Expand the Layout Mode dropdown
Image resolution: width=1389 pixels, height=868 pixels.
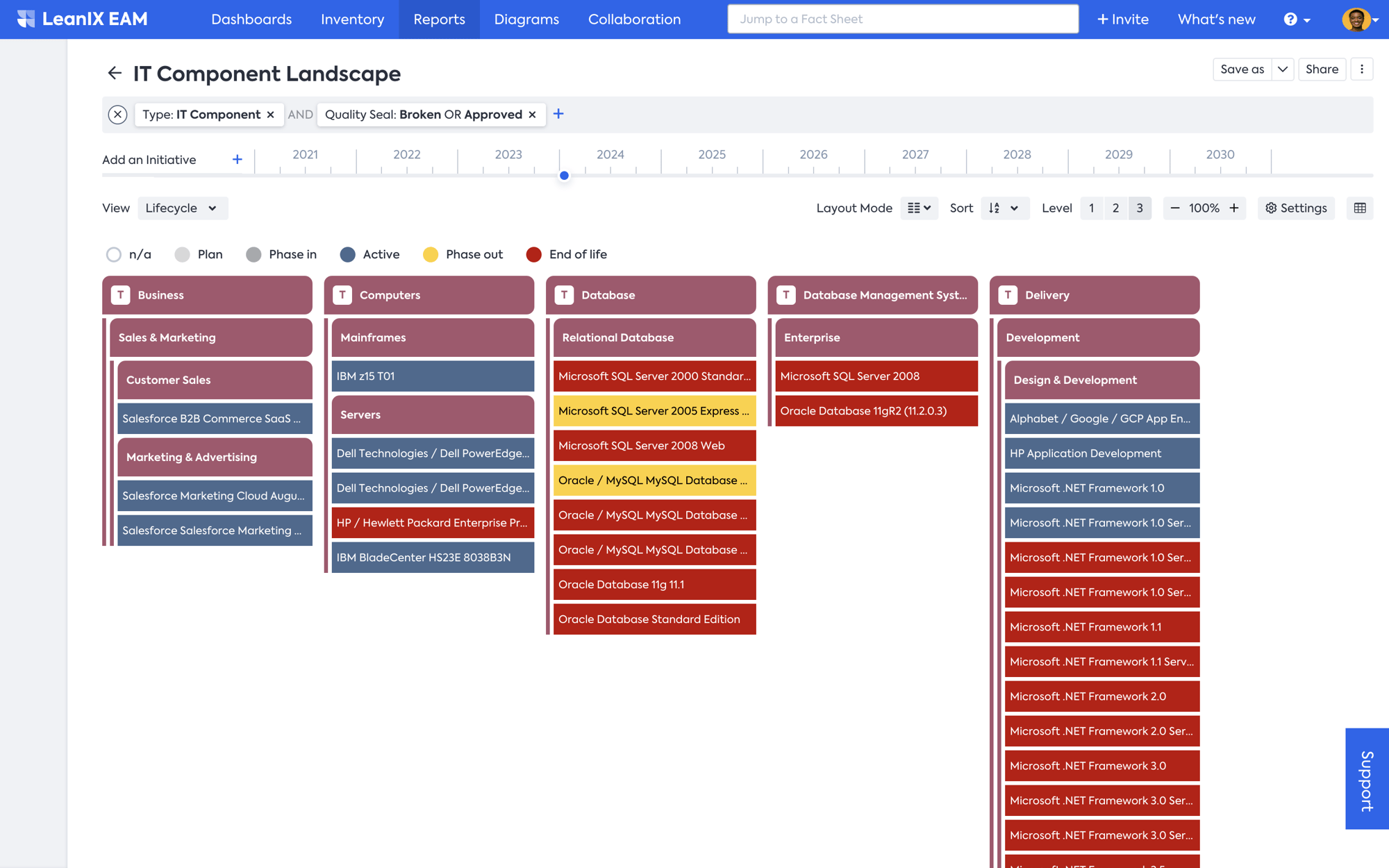coord(918,208)
